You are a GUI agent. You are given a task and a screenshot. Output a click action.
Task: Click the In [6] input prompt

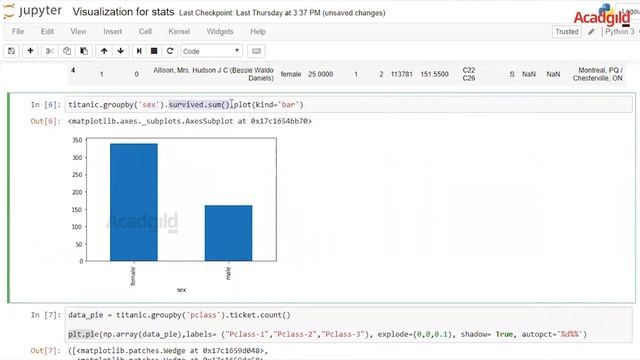point(46,105)
